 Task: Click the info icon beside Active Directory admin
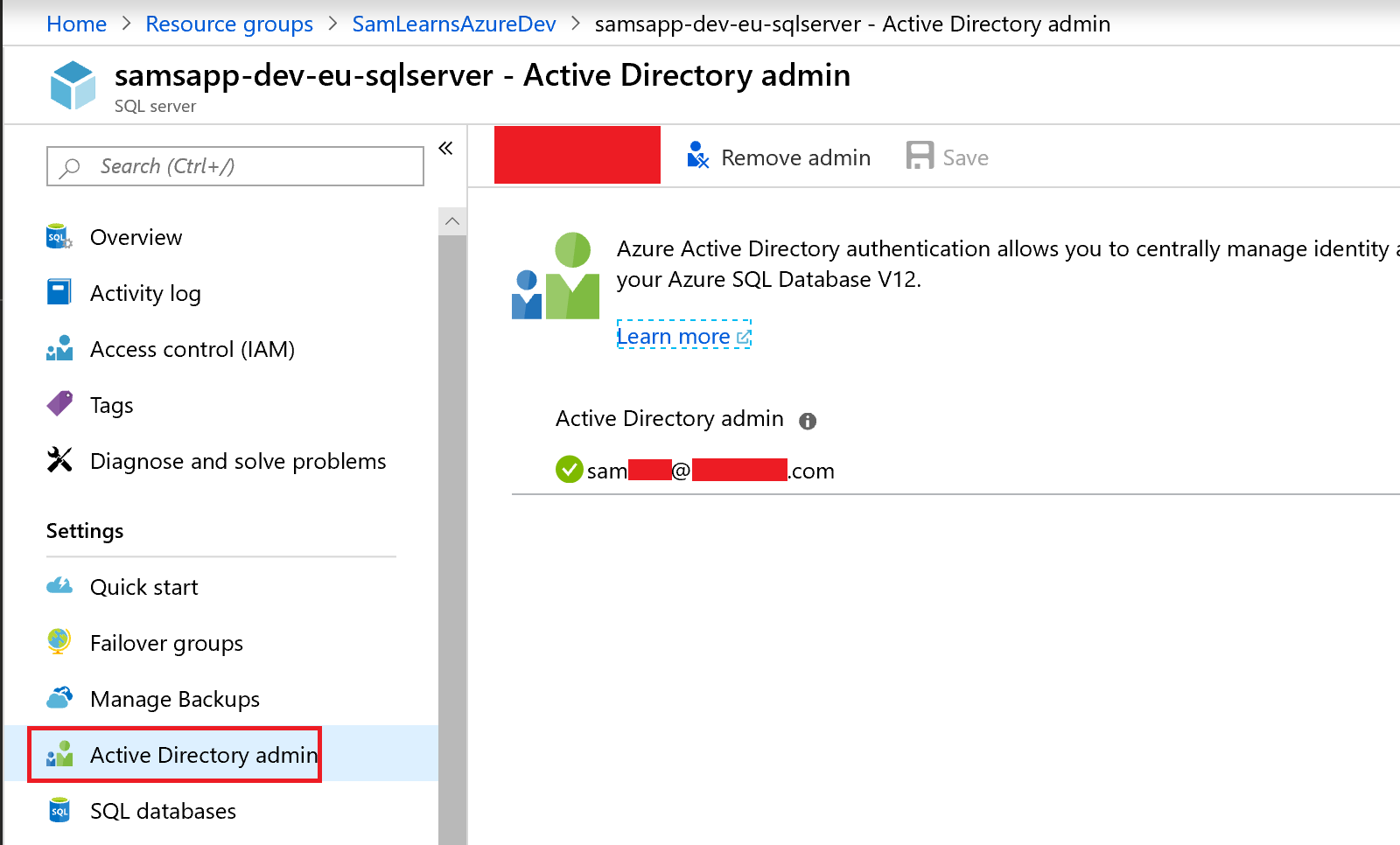coord(807,421)
